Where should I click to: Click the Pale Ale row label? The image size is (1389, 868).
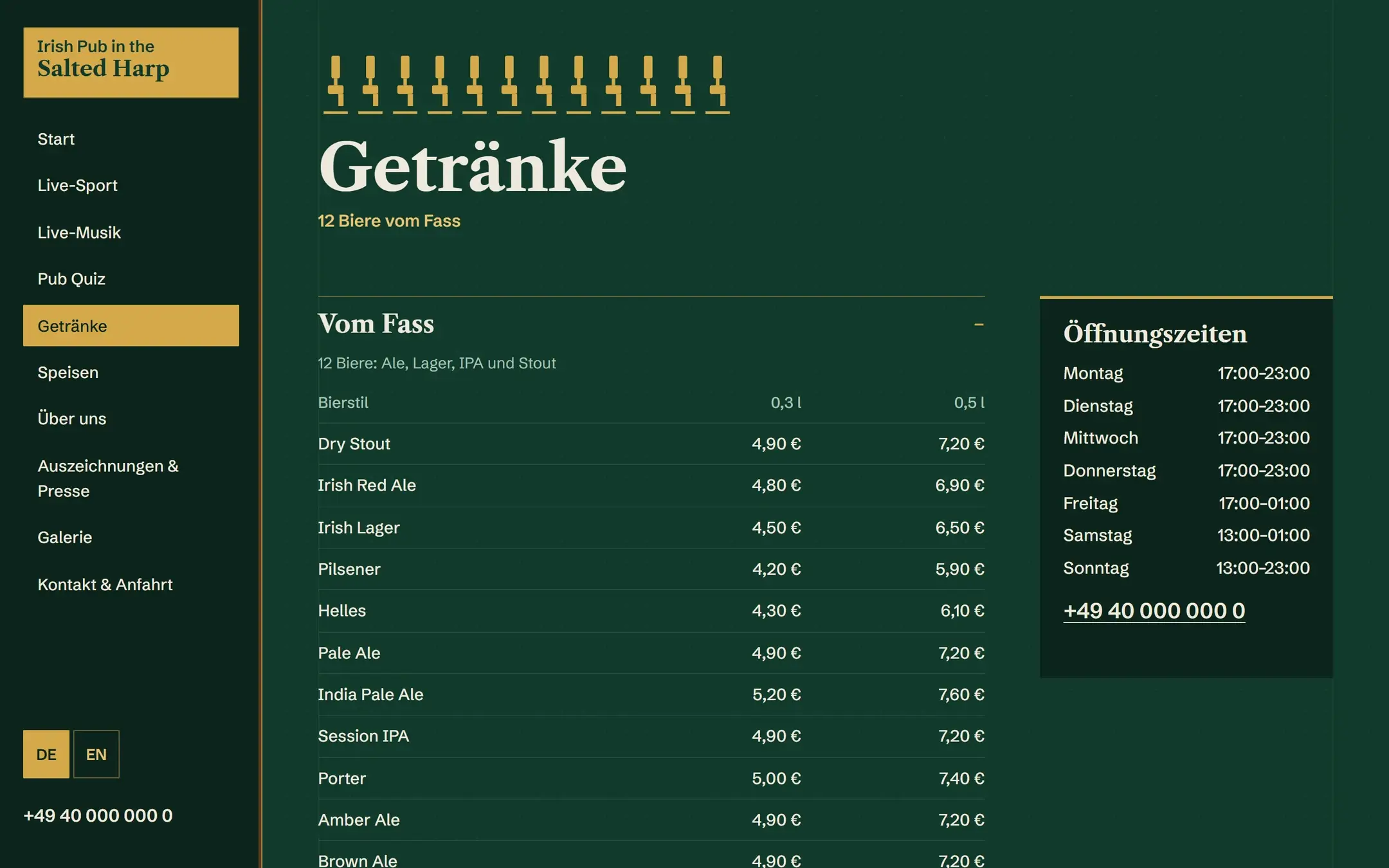[349, 653]
